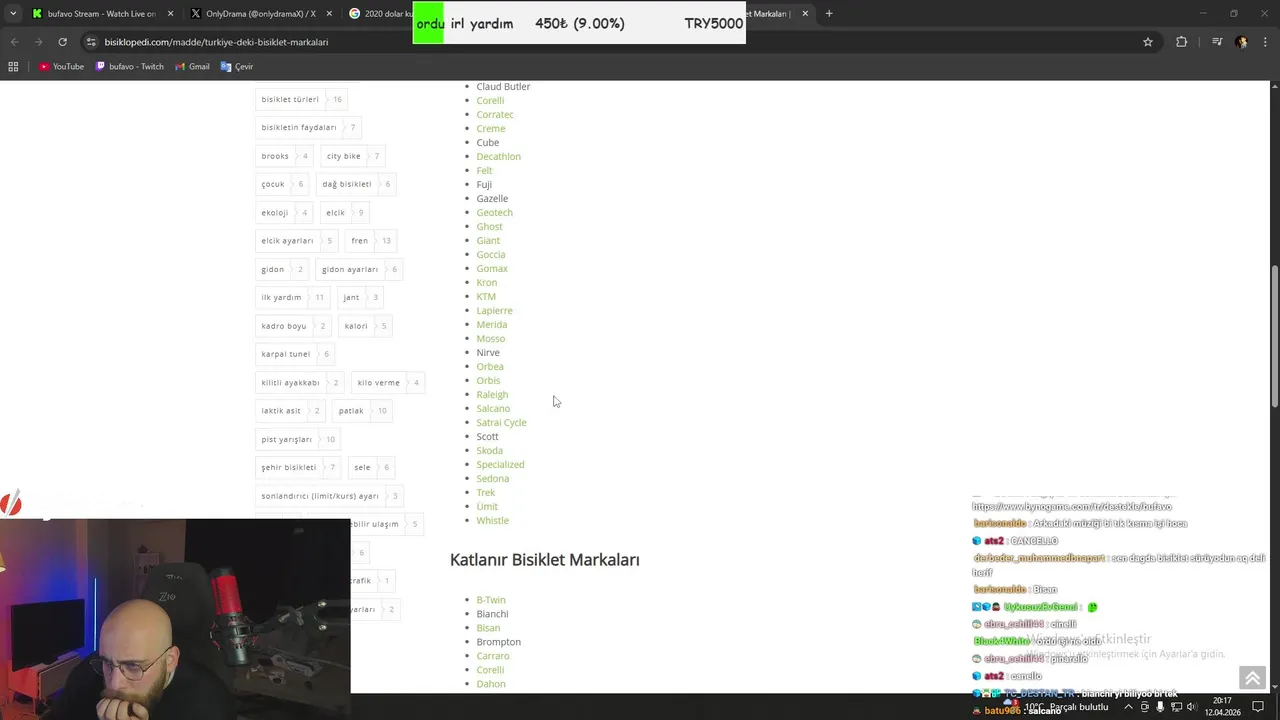This screenshot has width=1280, height=720.
Task: Open the Specialized brand link
Action: [500, 464]
